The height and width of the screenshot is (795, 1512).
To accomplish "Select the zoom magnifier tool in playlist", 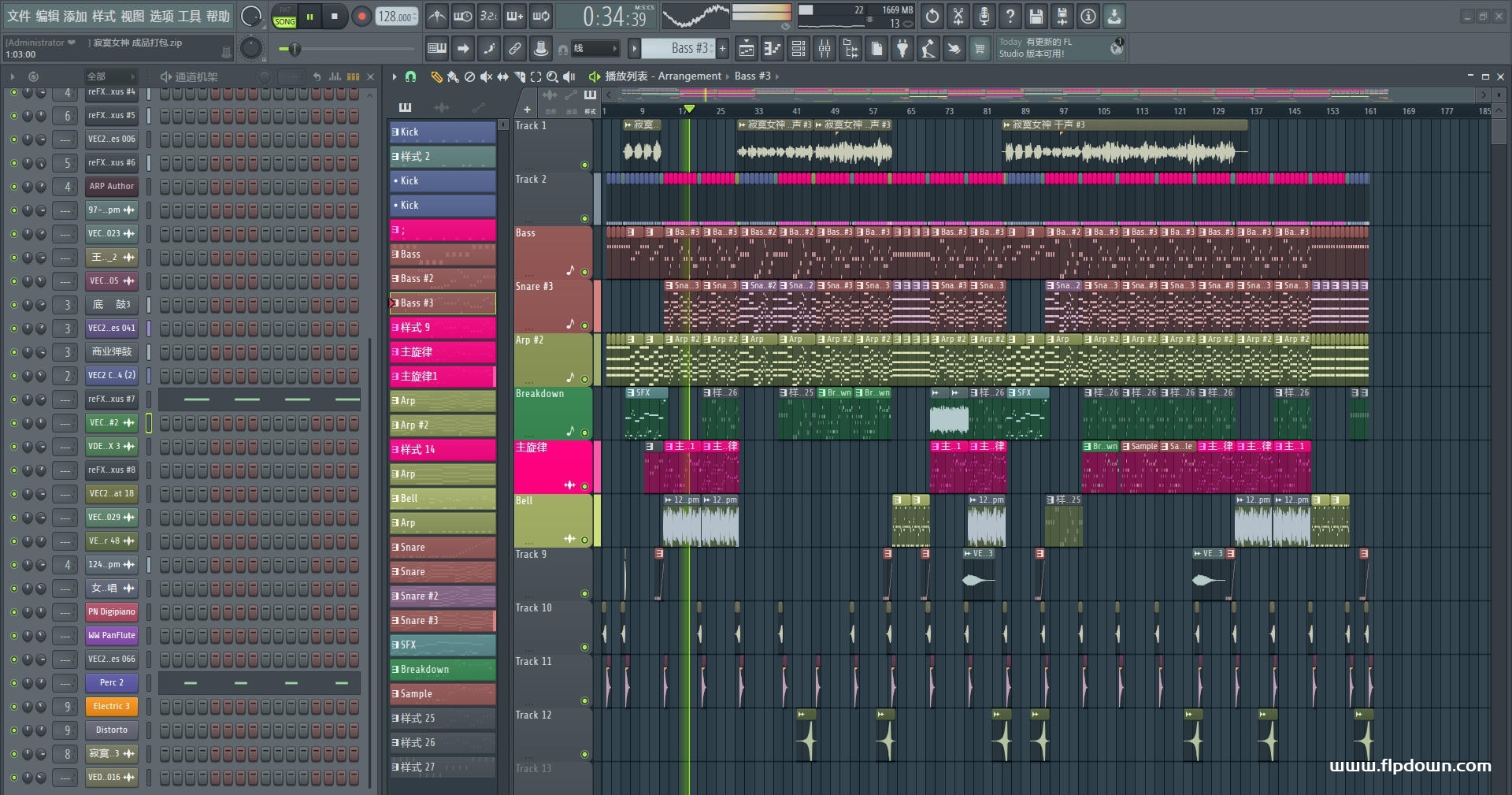I will tap(552, 76).
